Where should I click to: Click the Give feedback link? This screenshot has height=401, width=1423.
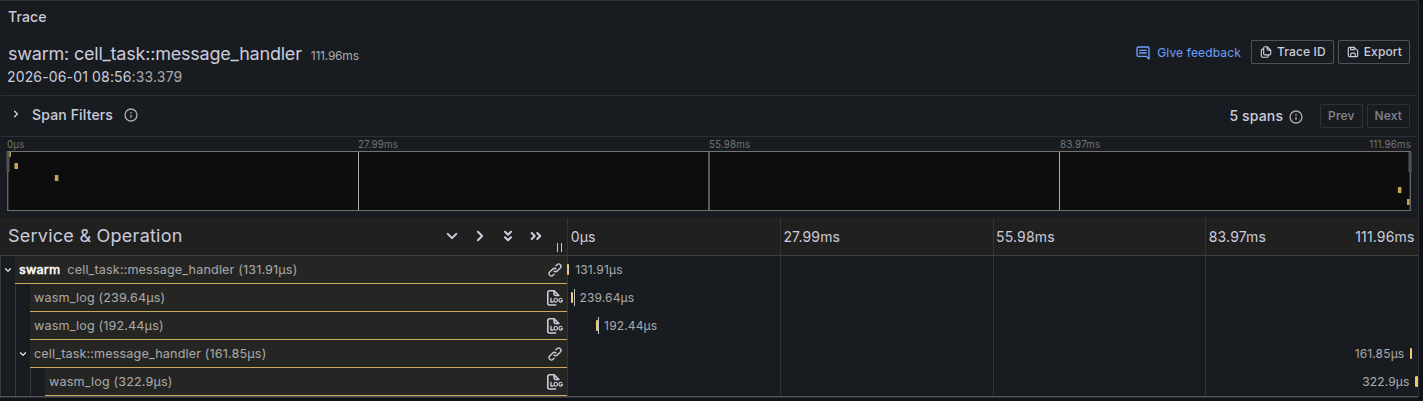click(x=1188, y=52)
